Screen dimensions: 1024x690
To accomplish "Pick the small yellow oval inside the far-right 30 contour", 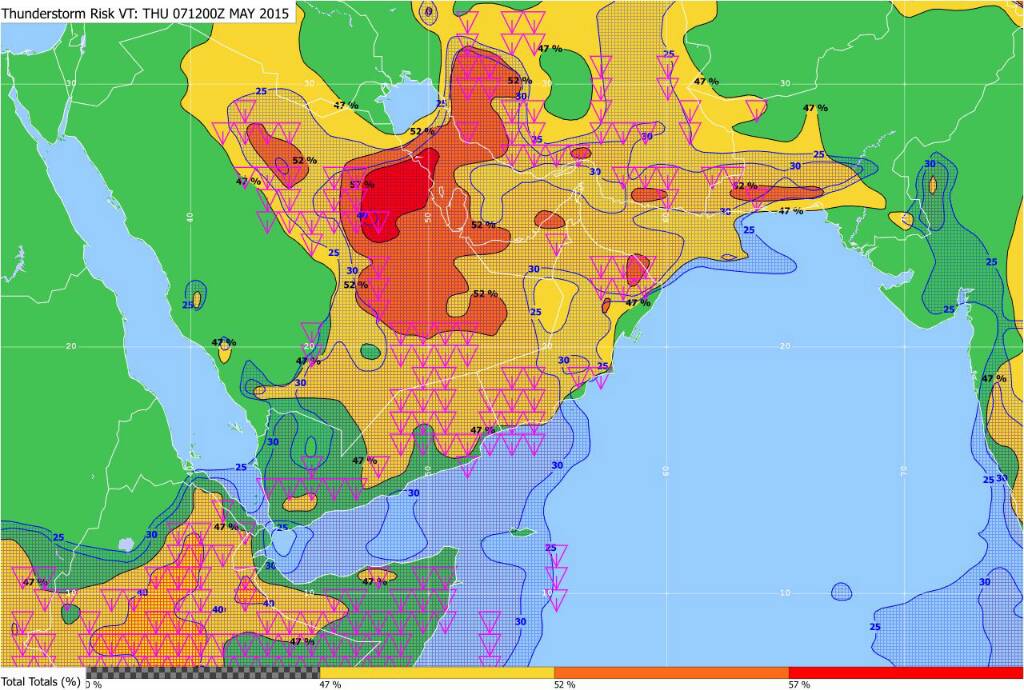I will click(x=932, y=184).
